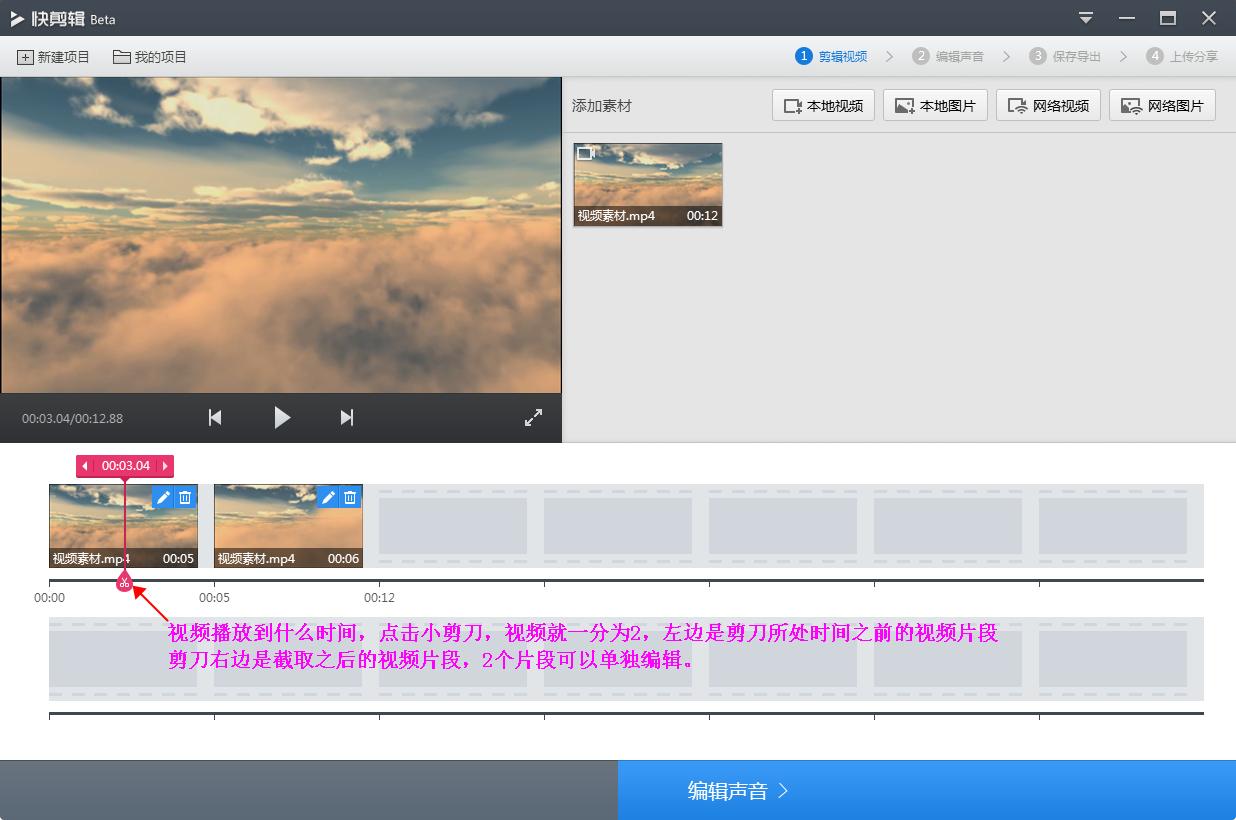
Task: Create a 新建项目
Action: 51,56
